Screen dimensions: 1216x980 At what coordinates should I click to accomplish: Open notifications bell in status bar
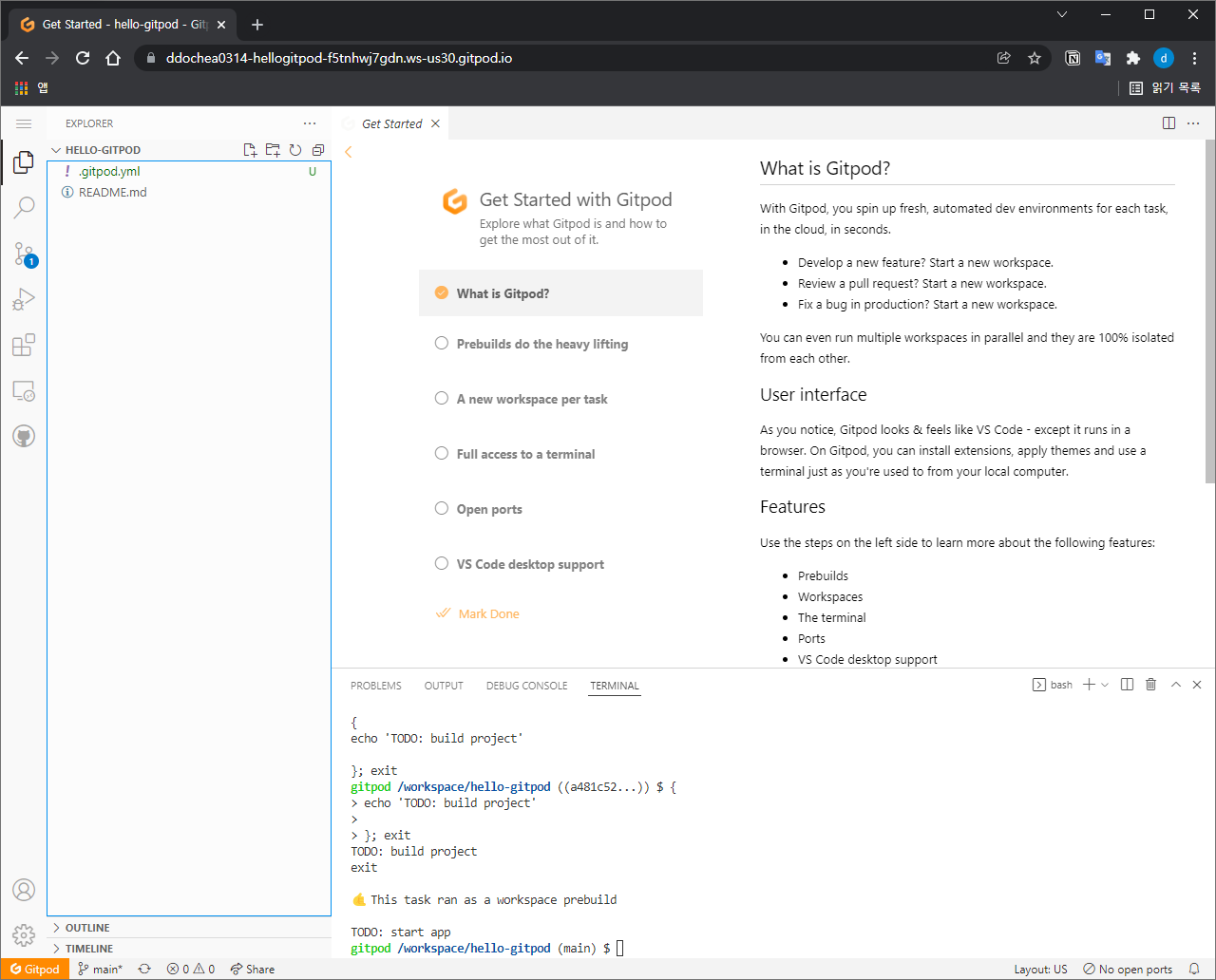click(x=1194, y=970)
